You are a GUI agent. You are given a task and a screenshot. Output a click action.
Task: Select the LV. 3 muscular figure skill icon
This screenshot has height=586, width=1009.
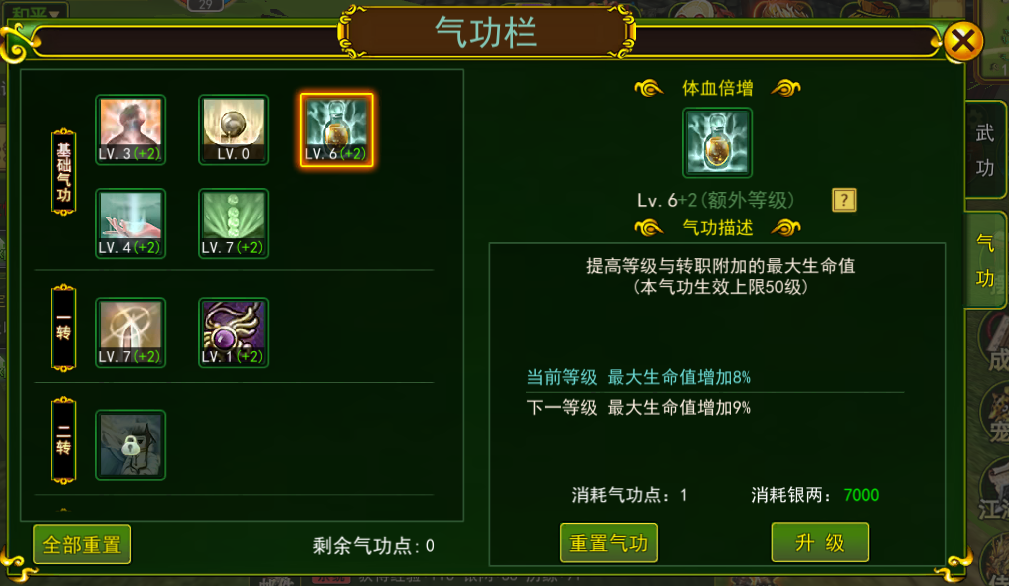click(x=131, y=130)
